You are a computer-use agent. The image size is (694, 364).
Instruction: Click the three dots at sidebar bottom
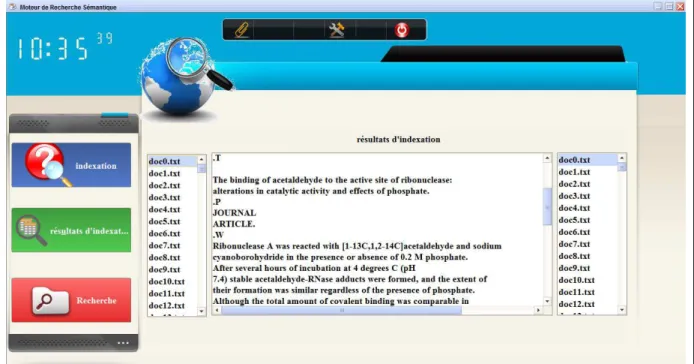(123, 343)
